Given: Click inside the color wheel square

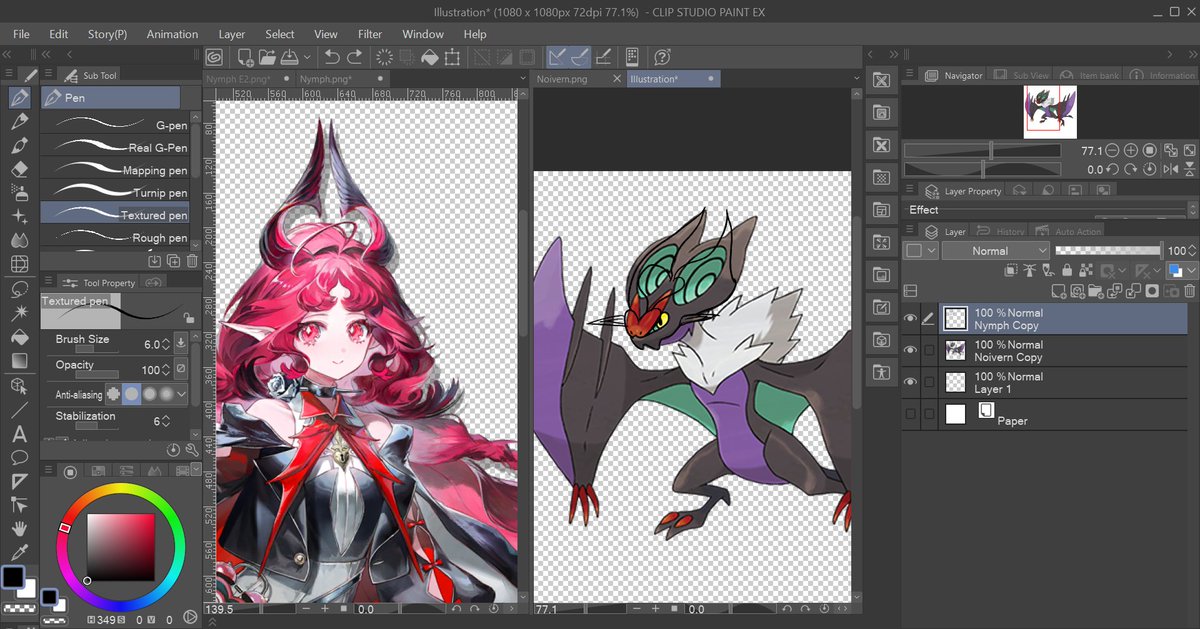Looking at the screenshot, I should click(x=121, y=548).
